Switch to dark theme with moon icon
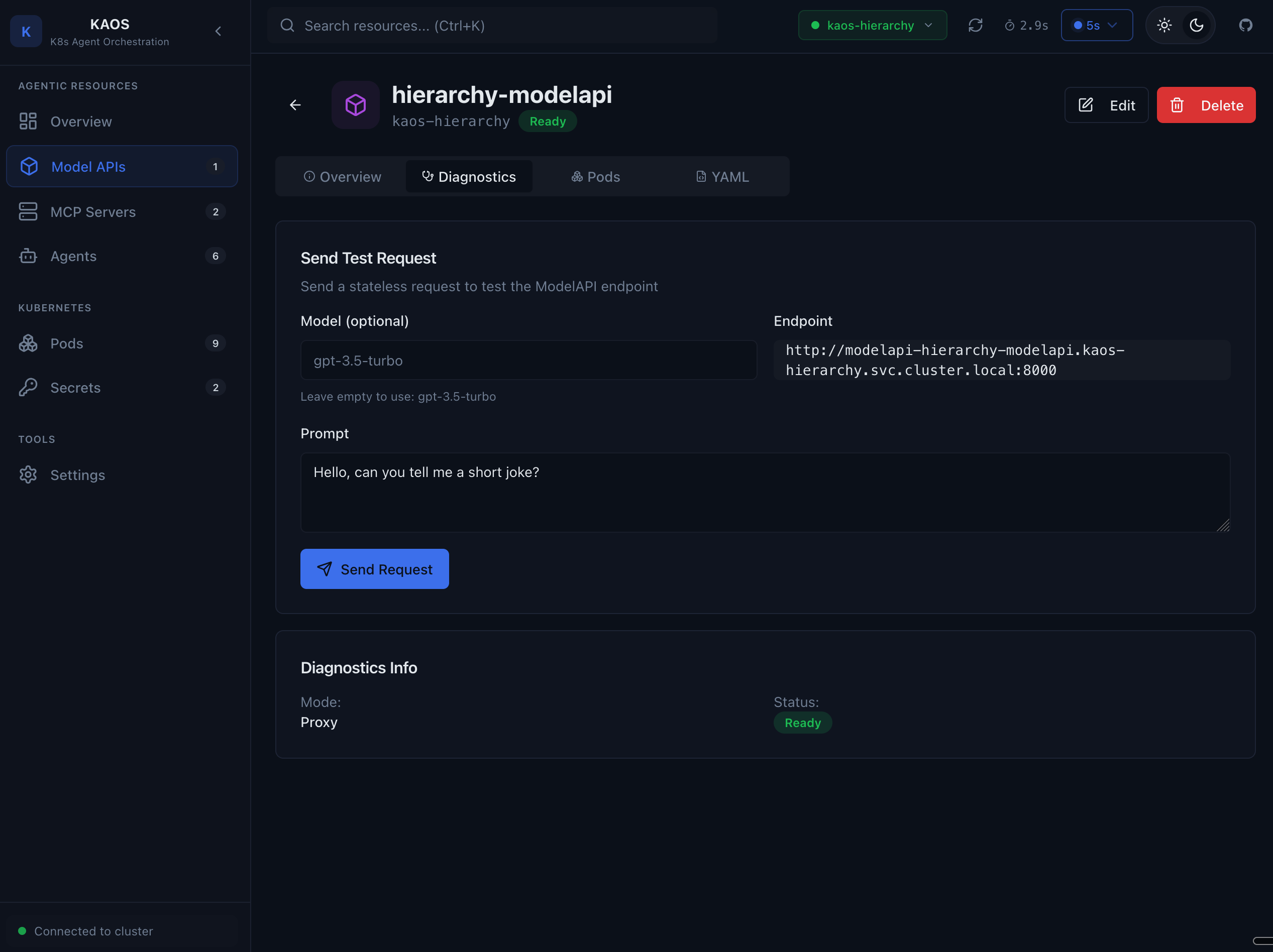1273x952 pixels. [1197, 25]
